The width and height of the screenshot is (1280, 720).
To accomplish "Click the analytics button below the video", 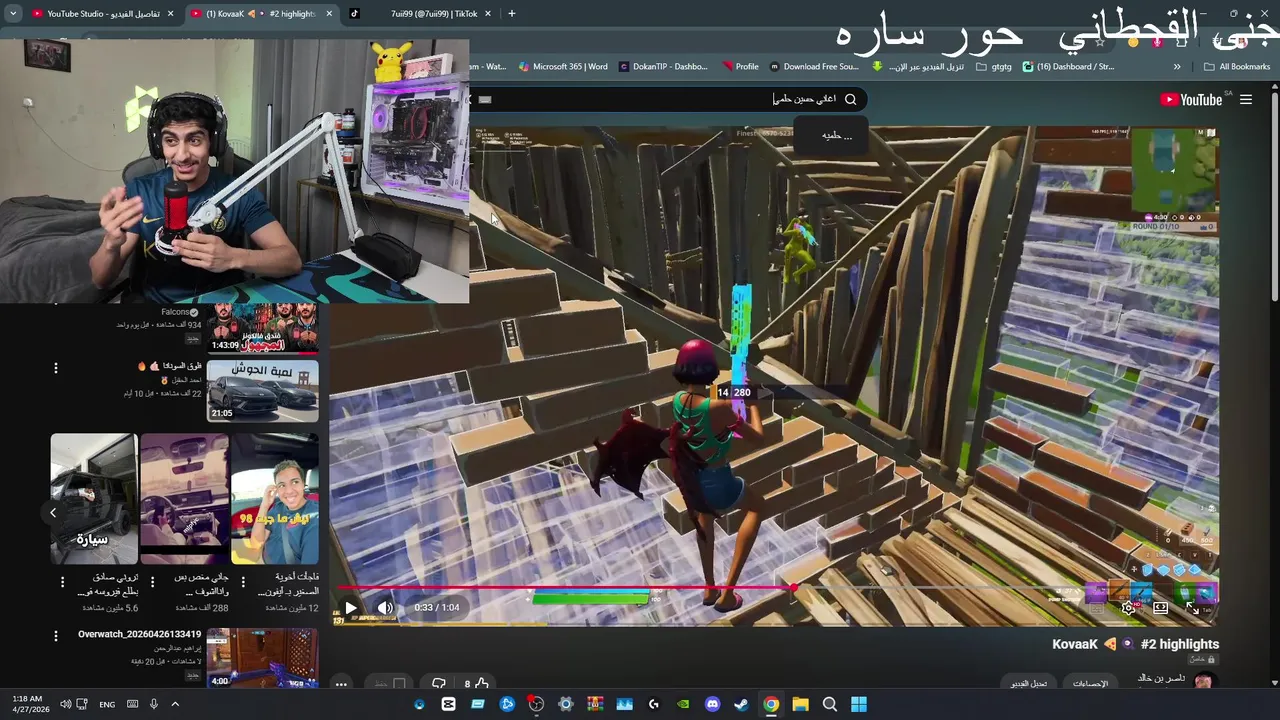I will [x=1091, y=684].
